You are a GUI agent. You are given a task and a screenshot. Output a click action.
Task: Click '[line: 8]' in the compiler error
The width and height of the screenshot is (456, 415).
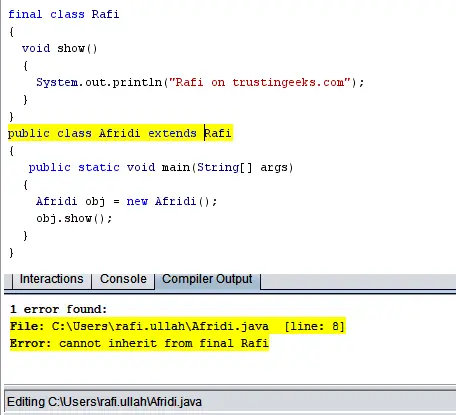coord(314,326)
